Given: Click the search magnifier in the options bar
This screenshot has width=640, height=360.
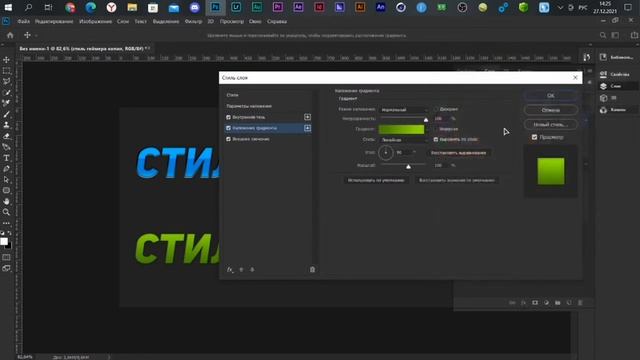Looking at the screenshot, I should tap(603, 36).
